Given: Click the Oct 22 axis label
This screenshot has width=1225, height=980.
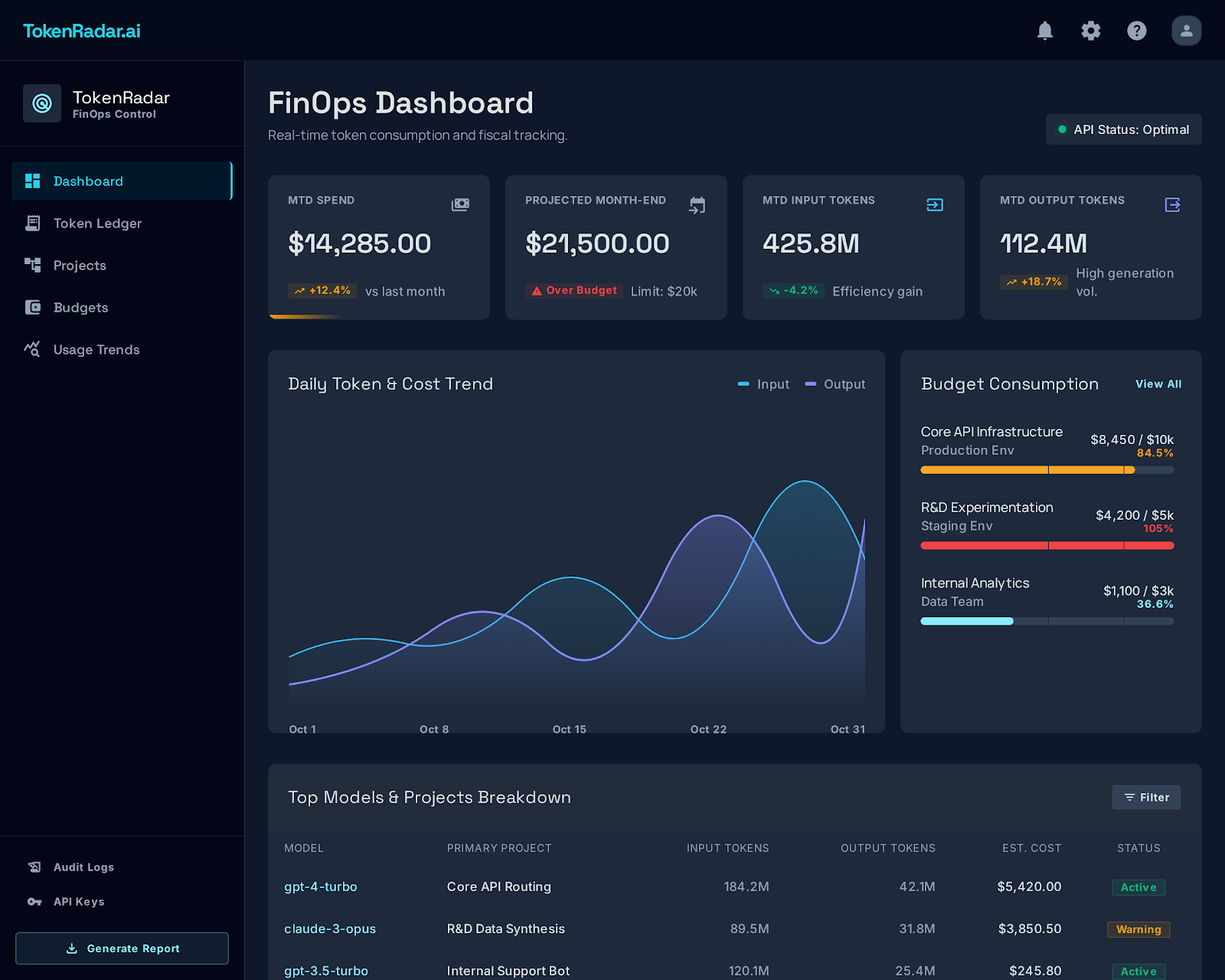Looking at the screenshot, I should [x=708, y=730].
